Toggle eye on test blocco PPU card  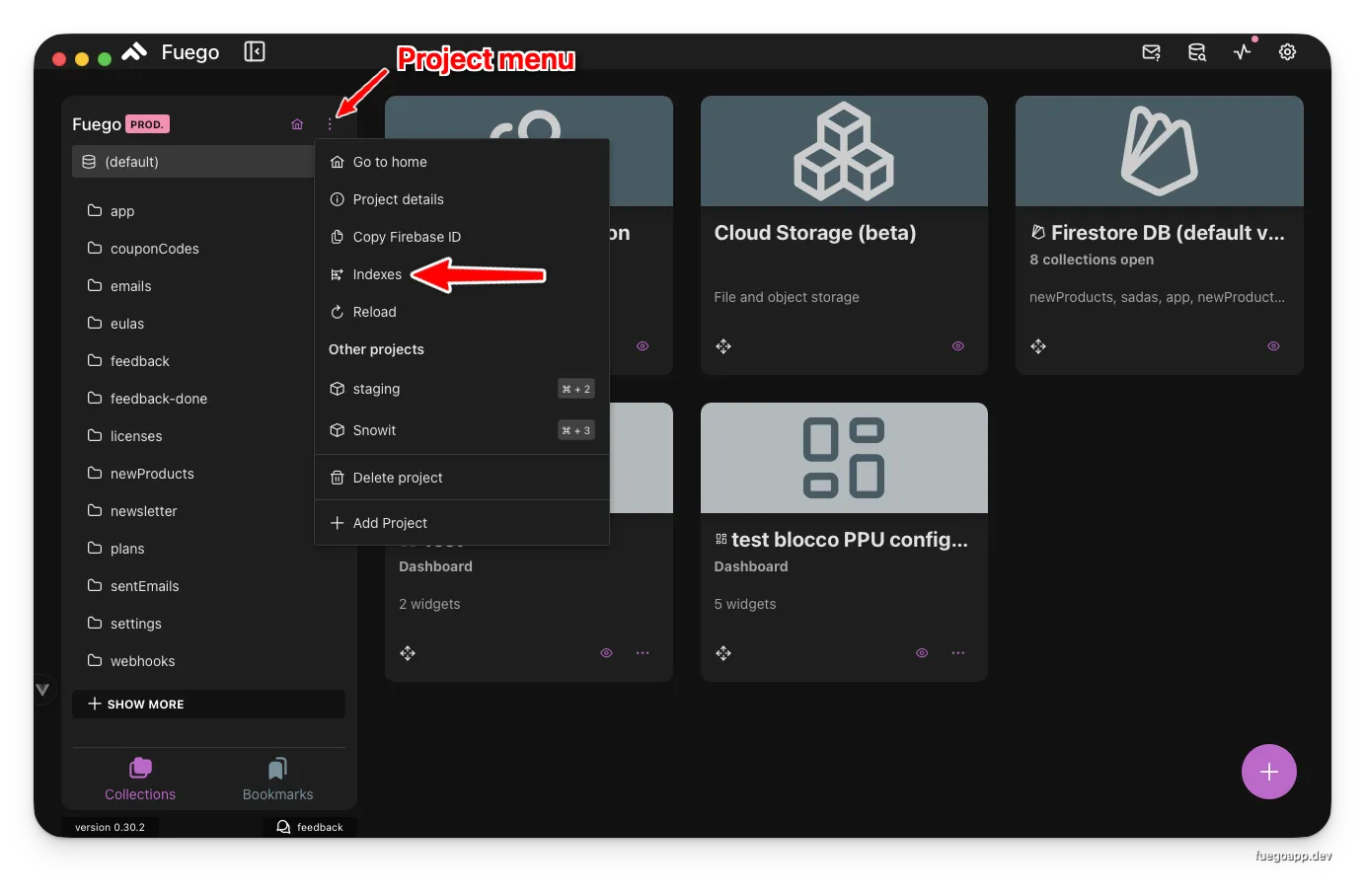pyautogui.click(x=922, y=653)
